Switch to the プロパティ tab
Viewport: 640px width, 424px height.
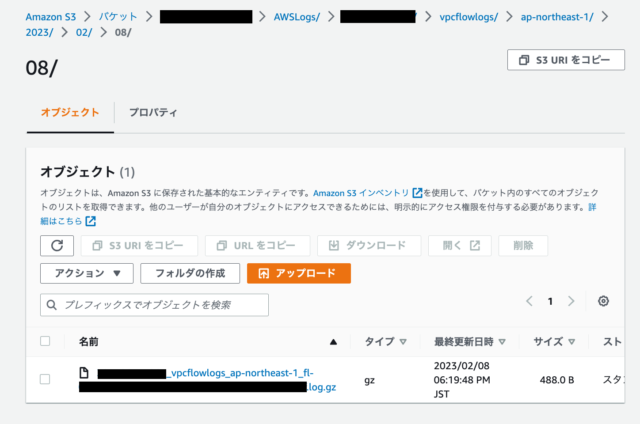[153, 112]
